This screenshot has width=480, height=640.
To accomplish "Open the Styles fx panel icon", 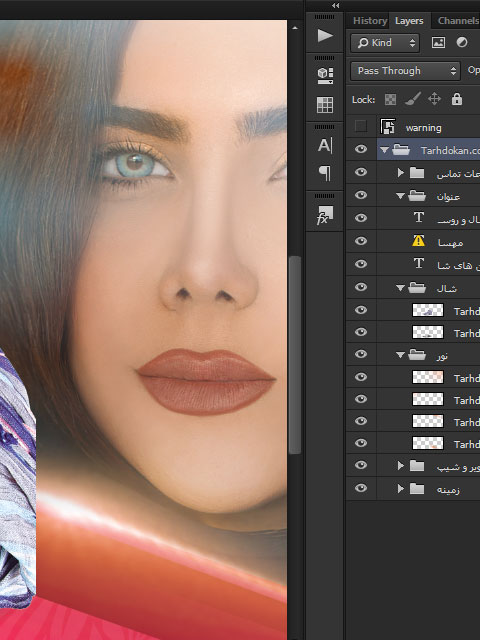I will (325, 216).
